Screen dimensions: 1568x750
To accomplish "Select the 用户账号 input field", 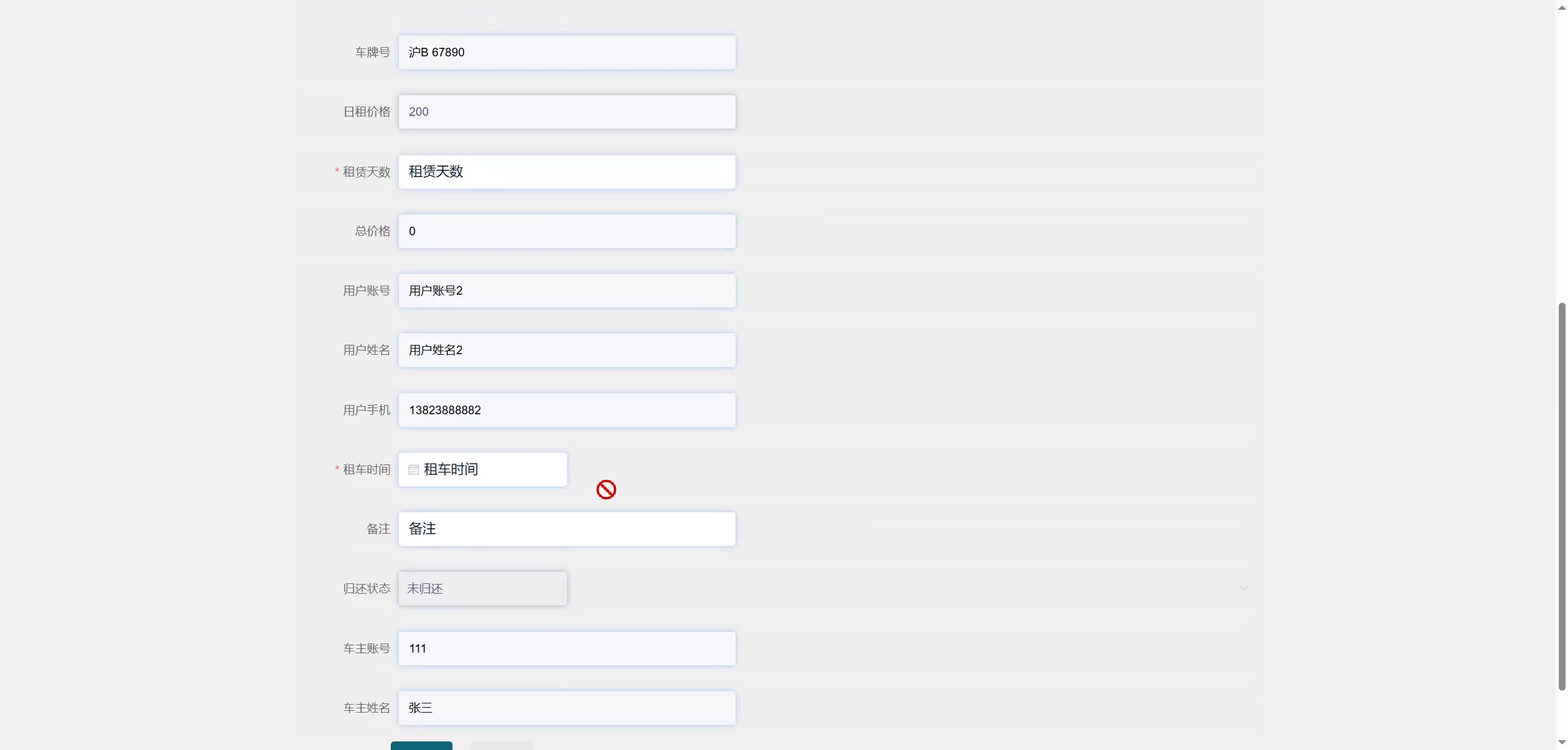I will (x=567, y=290).
